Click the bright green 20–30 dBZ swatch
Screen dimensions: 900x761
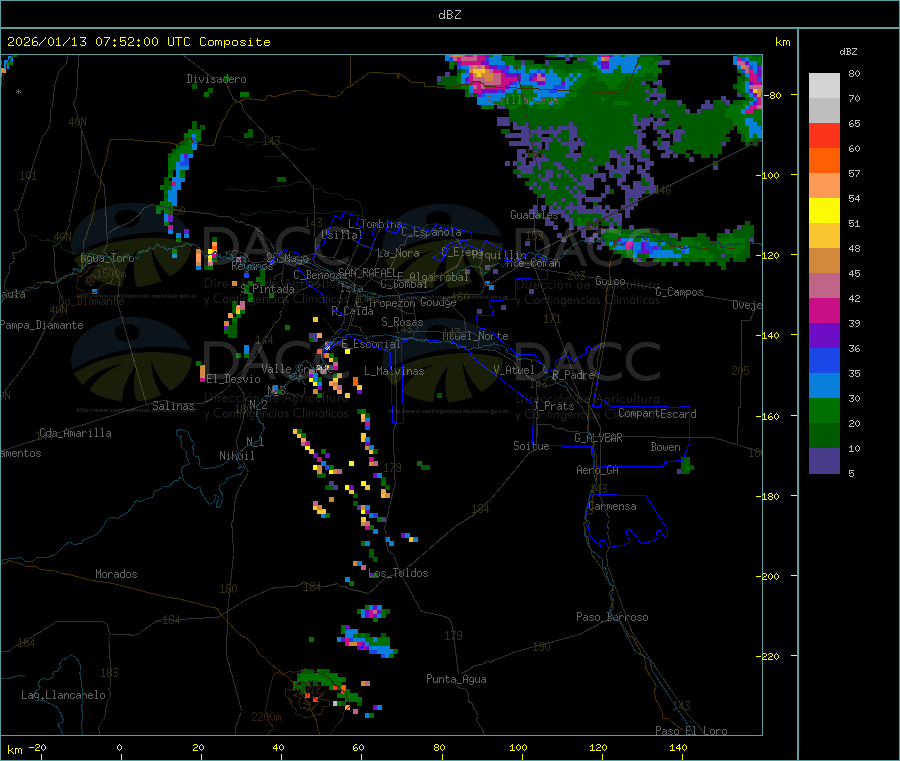824,410
